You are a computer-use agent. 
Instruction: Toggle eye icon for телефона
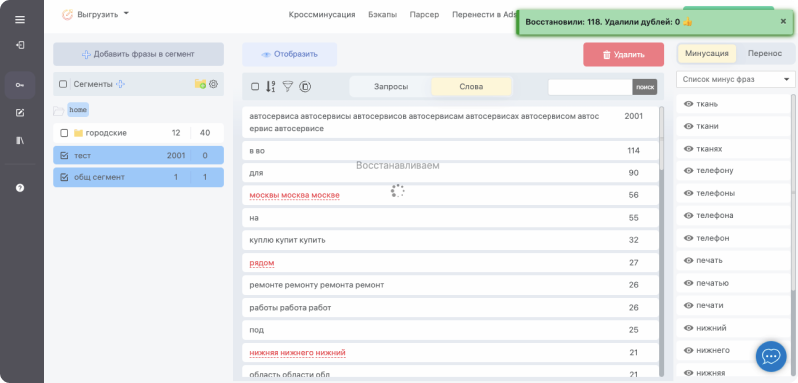(689, 215)
